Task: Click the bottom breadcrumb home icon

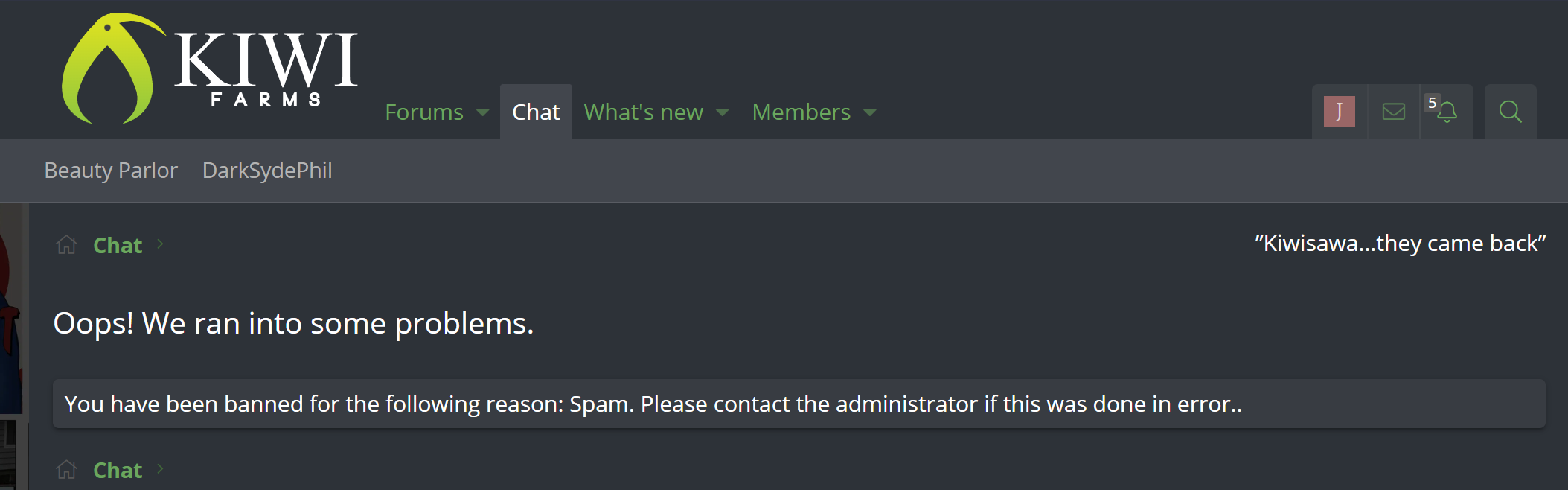Action: [66, 470]
